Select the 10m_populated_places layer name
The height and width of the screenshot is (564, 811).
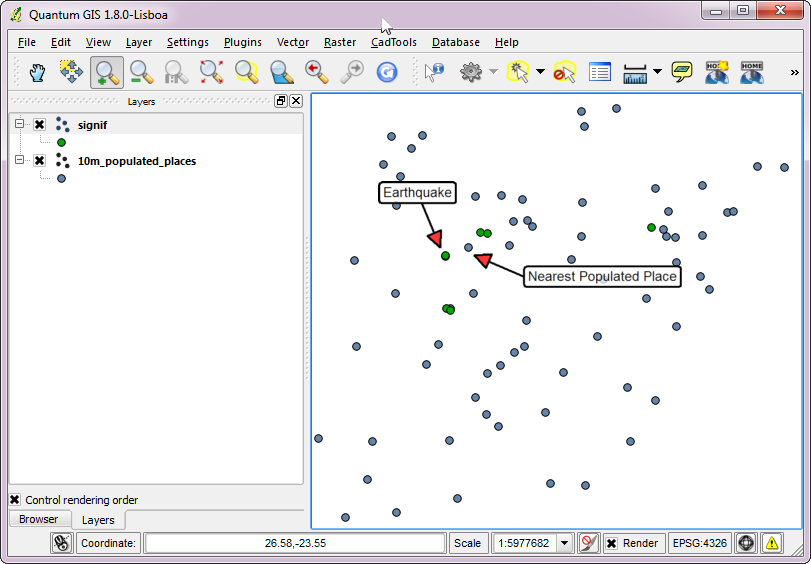[x=137, y=161]
